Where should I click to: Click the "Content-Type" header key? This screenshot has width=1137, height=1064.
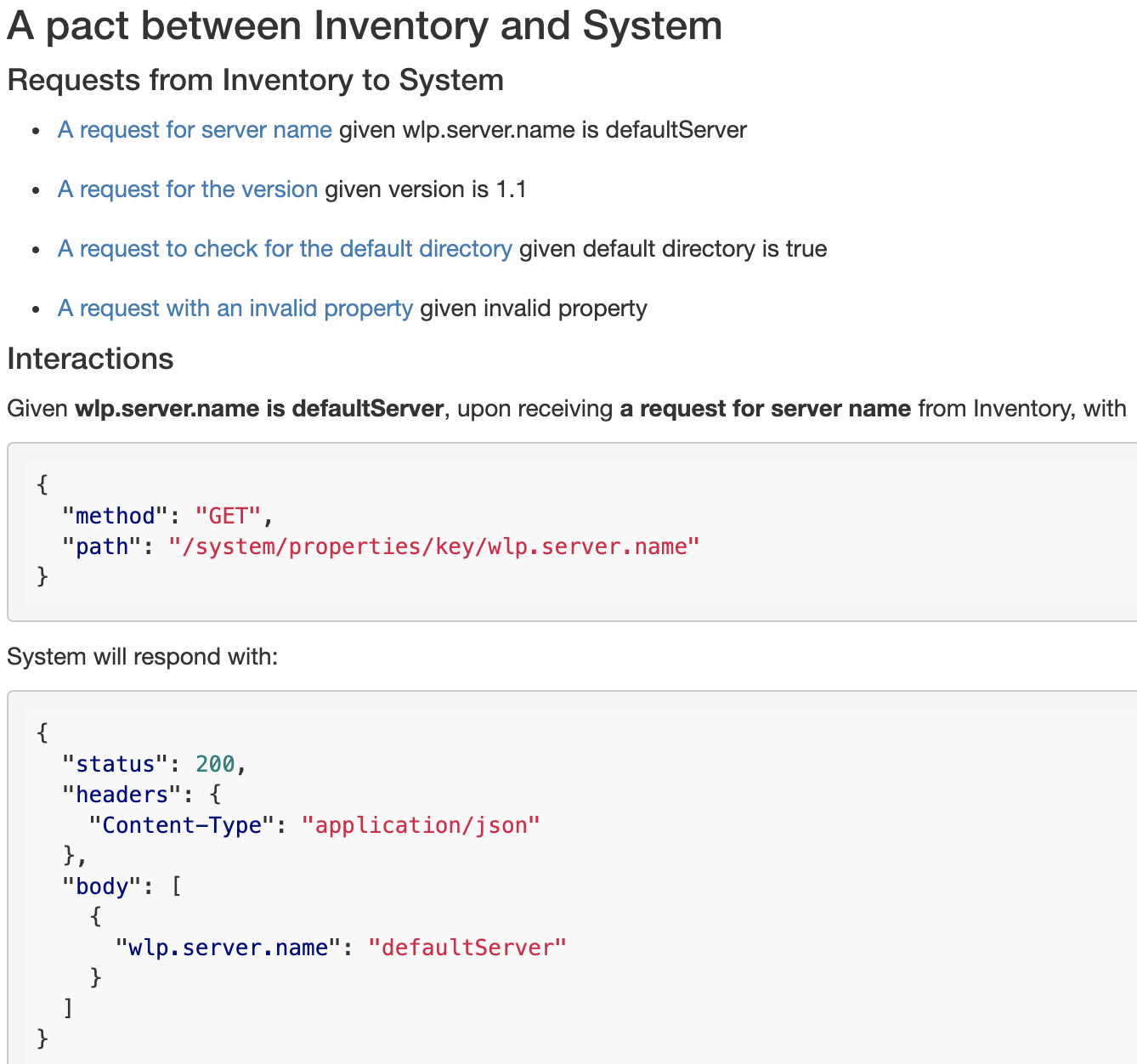182,825
